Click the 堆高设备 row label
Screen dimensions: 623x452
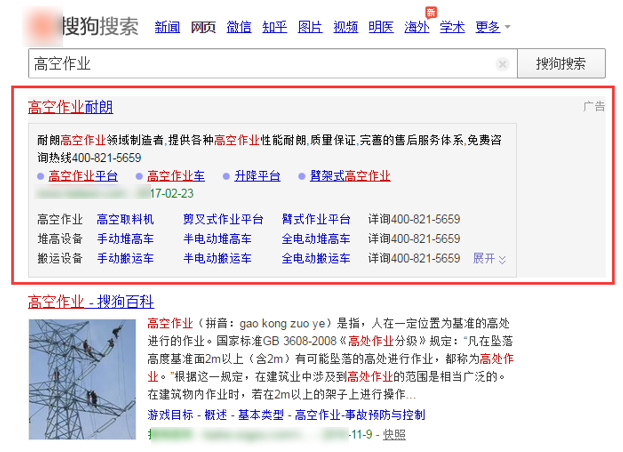coord(60,239)
